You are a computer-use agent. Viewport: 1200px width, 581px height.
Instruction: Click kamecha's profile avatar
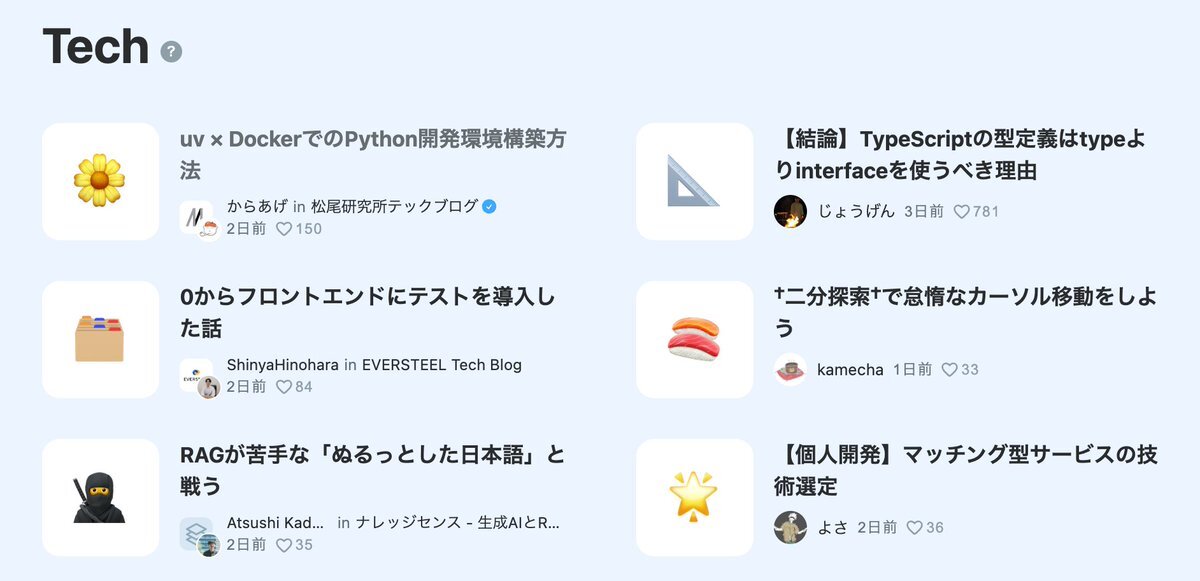(790, 369)
